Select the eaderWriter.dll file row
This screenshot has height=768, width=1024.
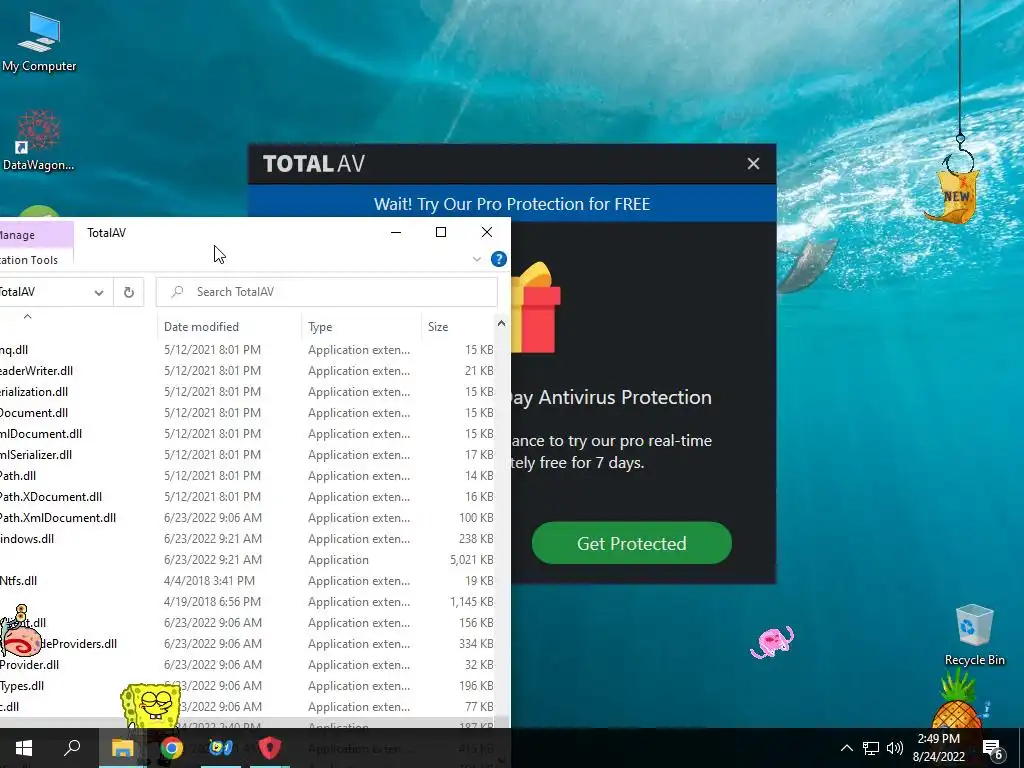247,371
